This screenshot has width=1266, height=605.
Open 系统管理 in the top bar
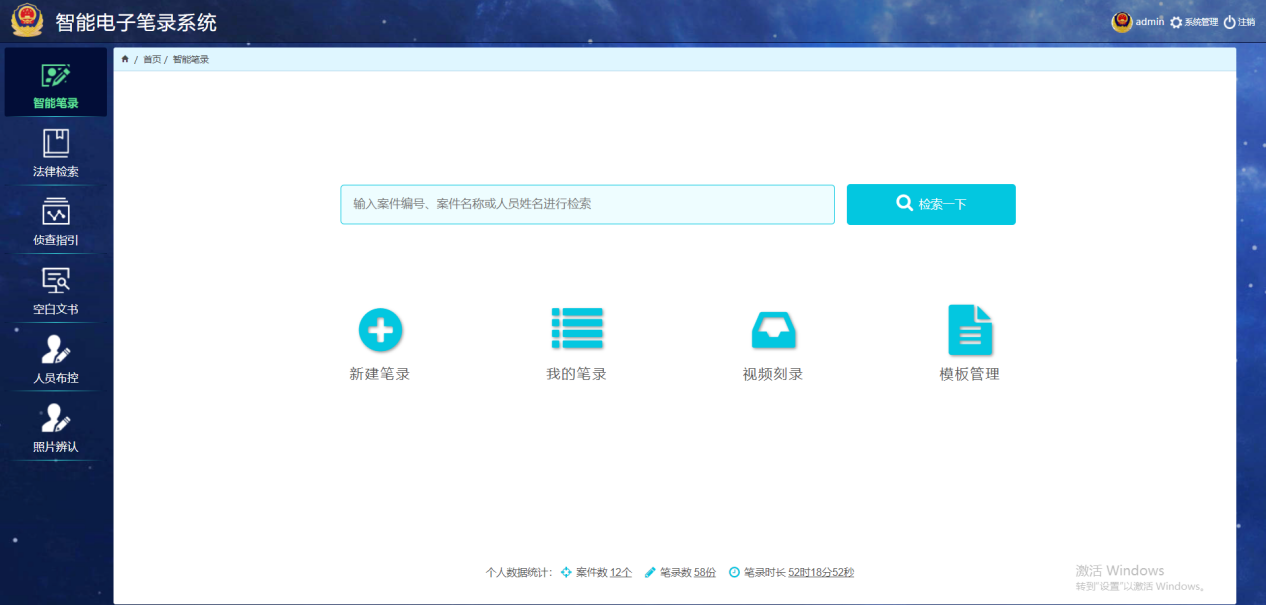pos(1194,22)
